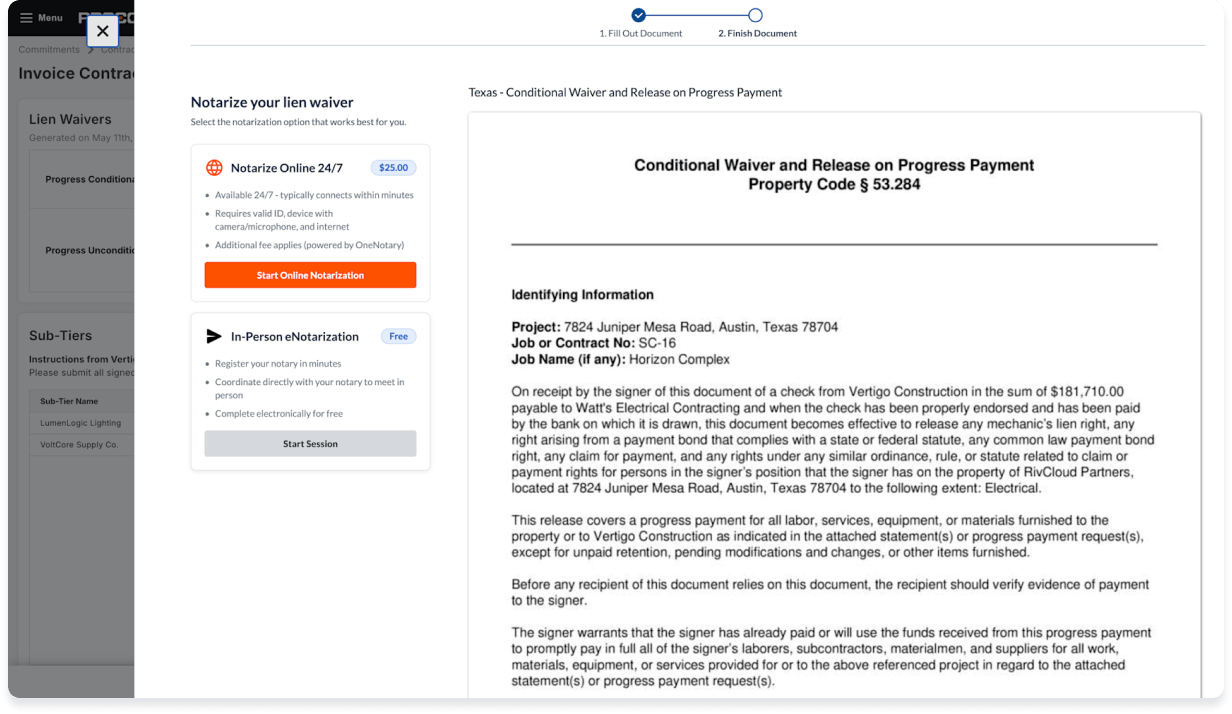Click the Free badge

(x=398, y=336)
